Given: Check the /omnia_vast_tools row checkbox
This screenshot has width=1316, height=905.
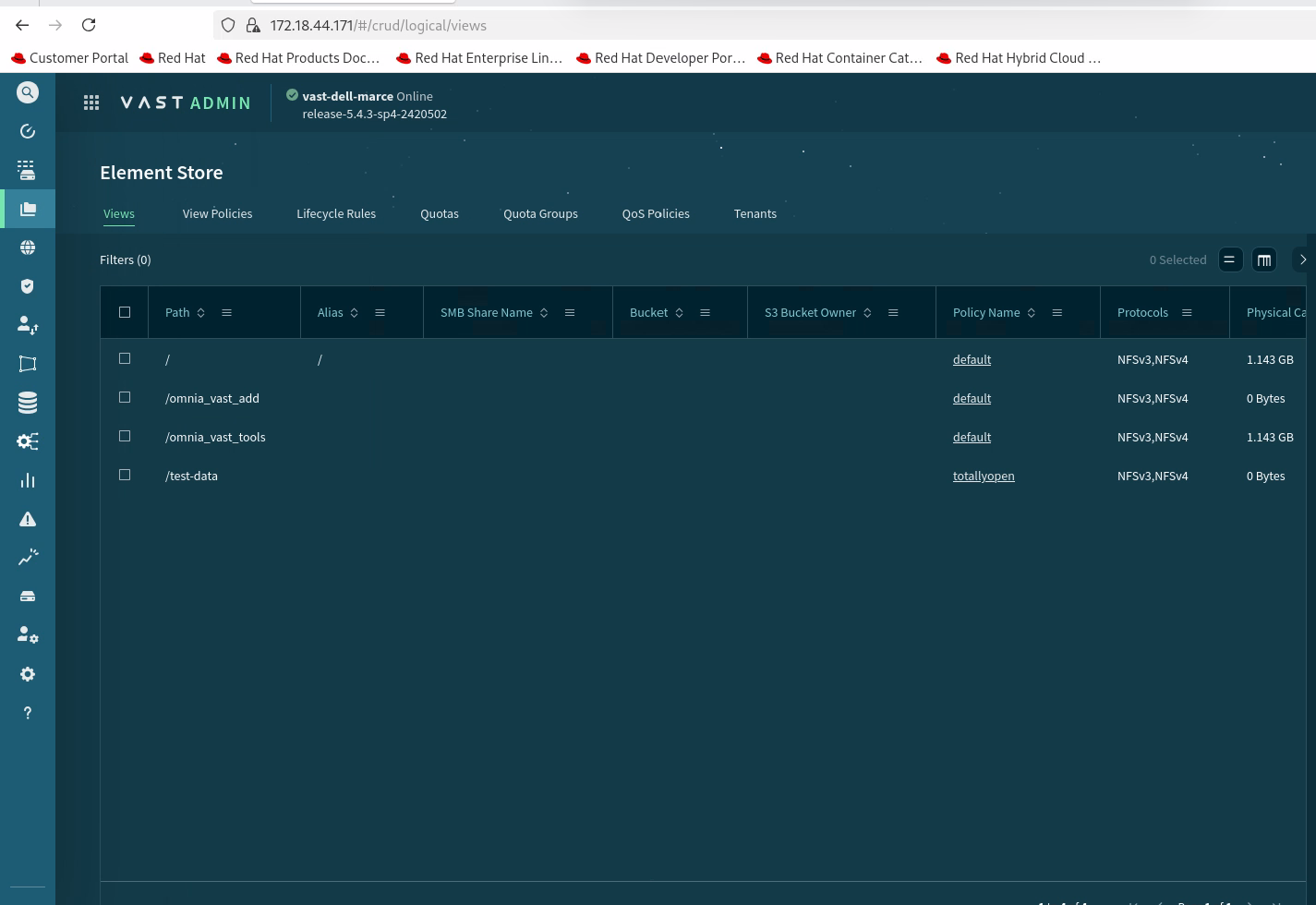Looking at the screenshot, I should pyautogui.click(x=125, y=436).
